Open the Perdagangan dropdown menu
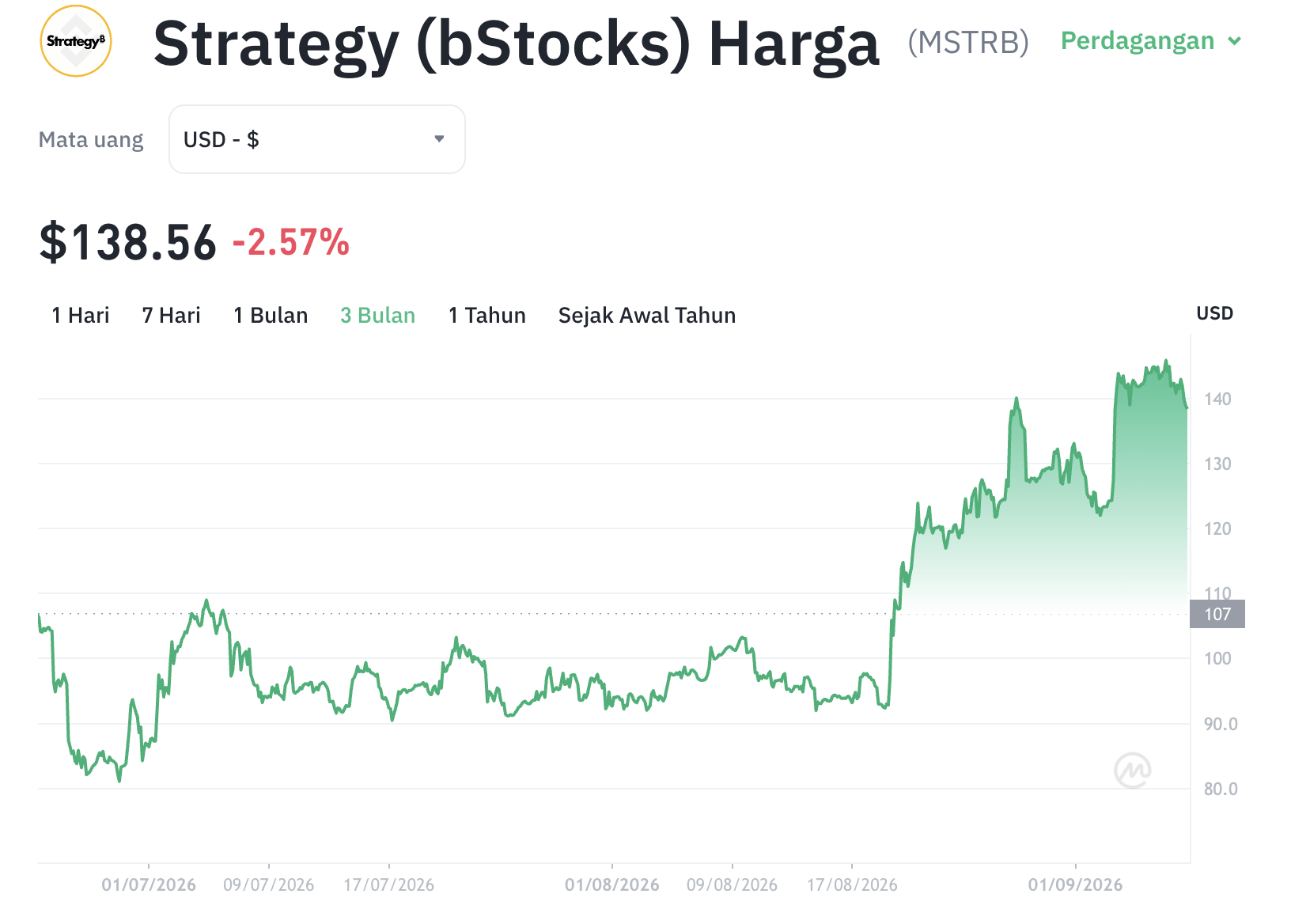The height and width of the screenshot is (924, 1291). click(1151, 41)
